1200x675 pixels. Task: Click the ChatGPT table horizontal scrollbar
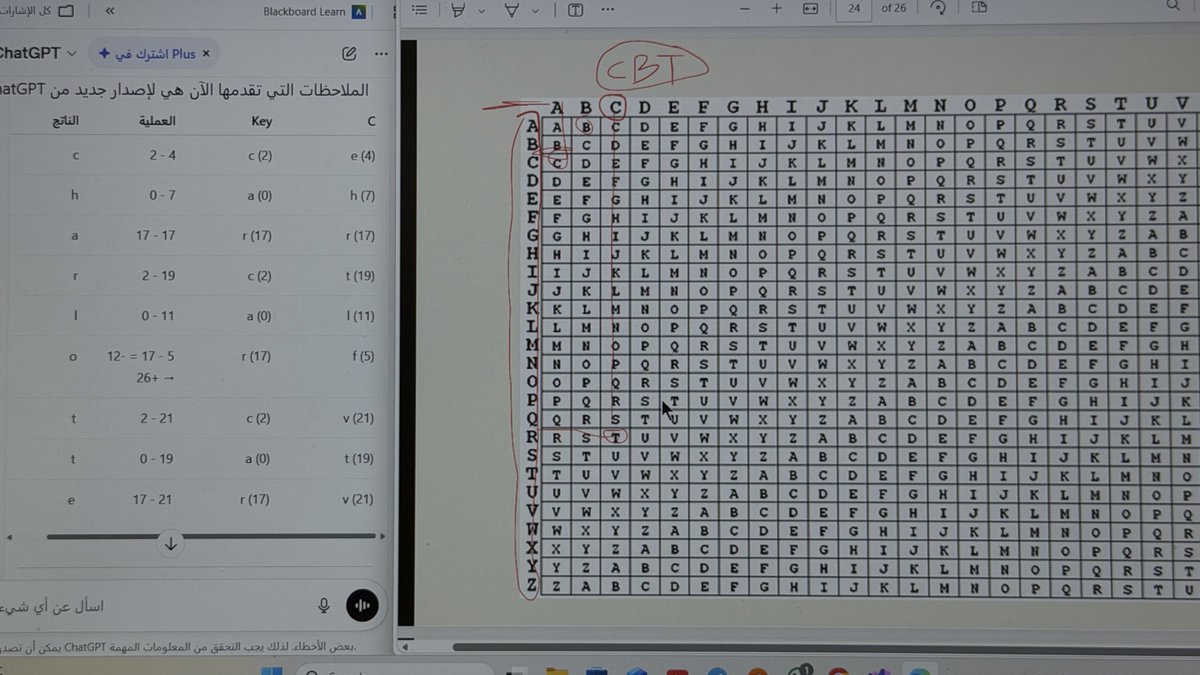(209, 537)
